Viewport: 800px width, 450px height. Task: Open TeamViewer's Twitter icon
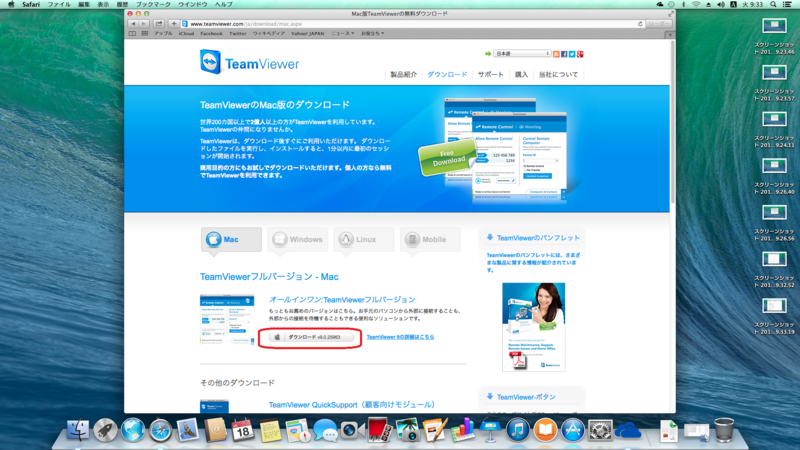[572, 54]
